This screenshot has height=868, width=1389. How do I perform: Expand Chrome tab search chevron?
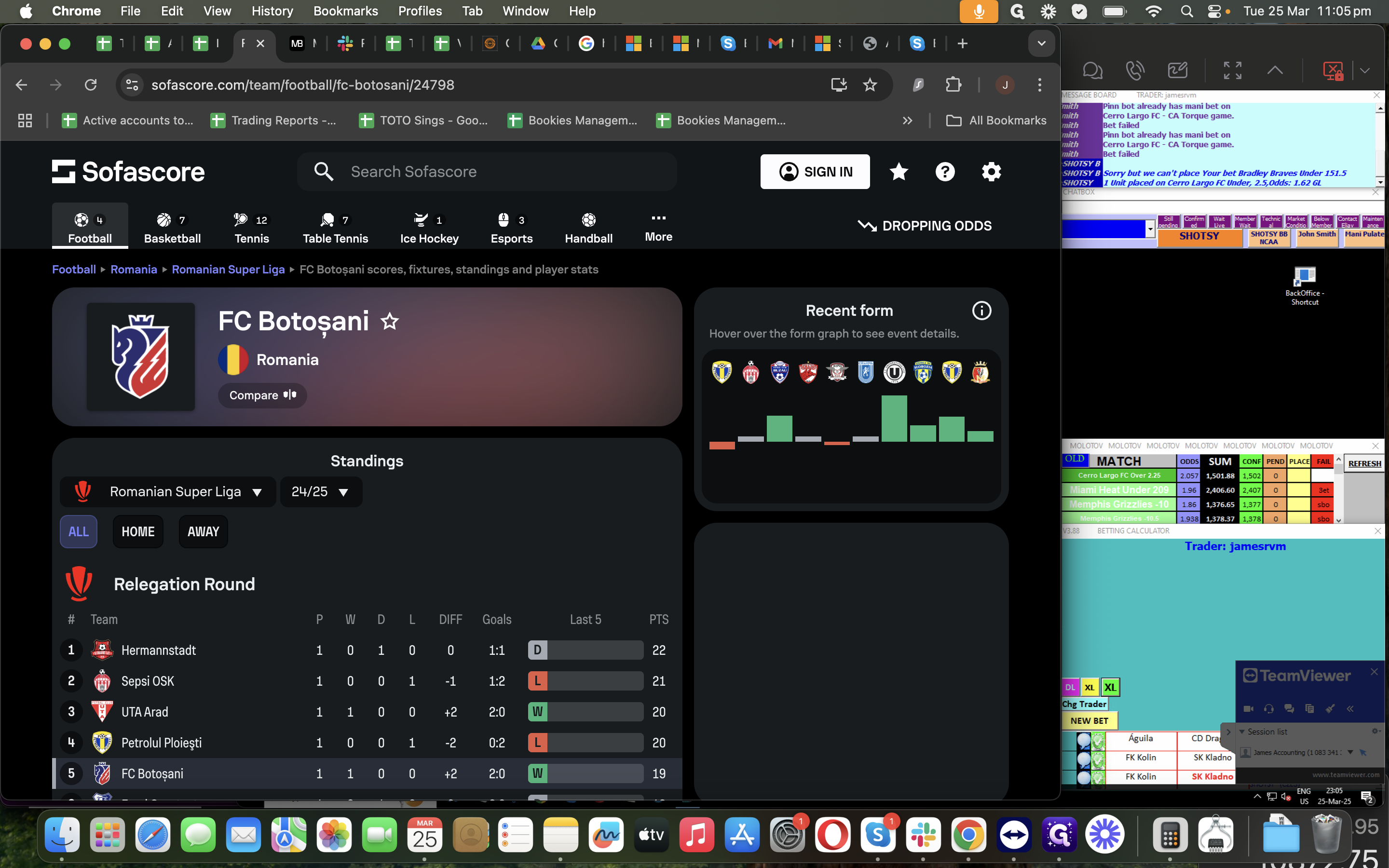pyautogui.click(x=1041, y=43)
